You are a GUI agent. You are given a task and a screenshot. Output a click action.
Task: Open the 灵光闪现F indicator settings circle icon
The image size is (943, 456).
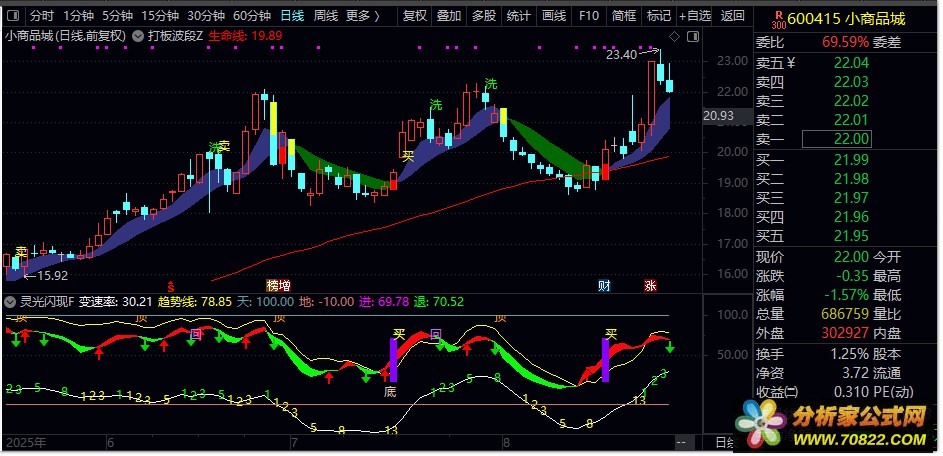(x=11, y=301)
